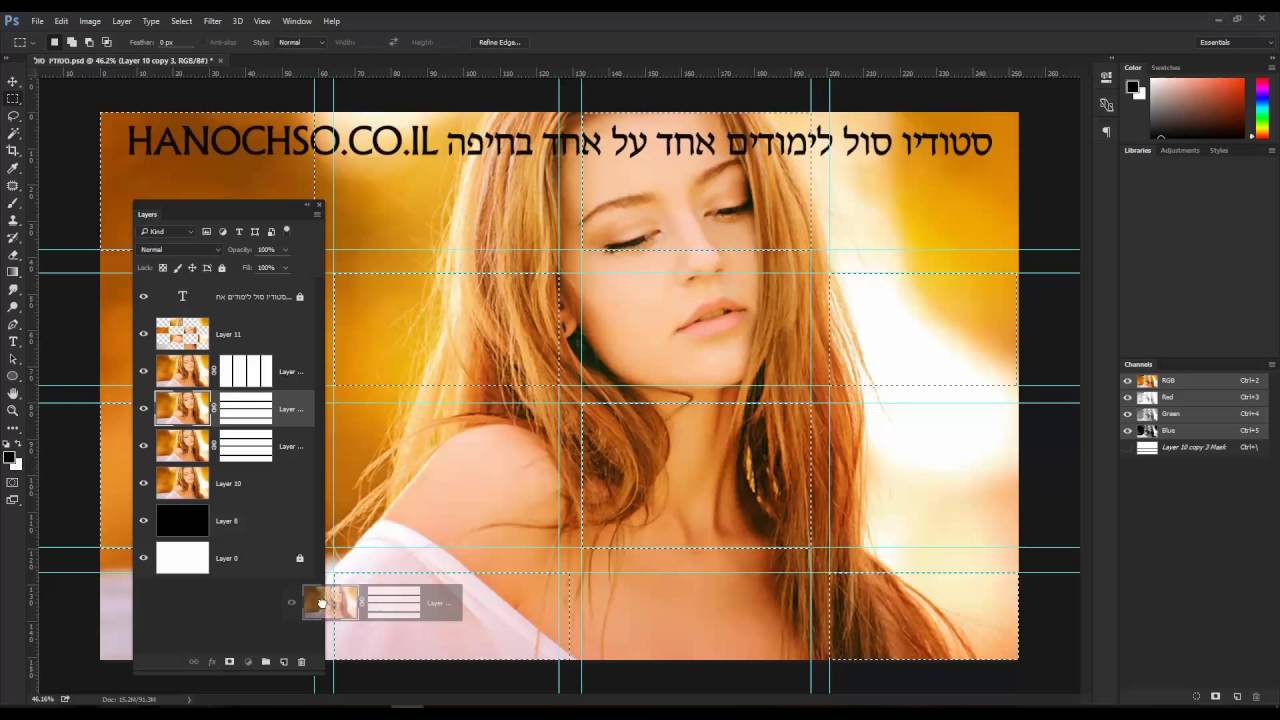1280x720 pixels.
Task: Click Save selection as channel icon
Action: [x=1216, y=696]
